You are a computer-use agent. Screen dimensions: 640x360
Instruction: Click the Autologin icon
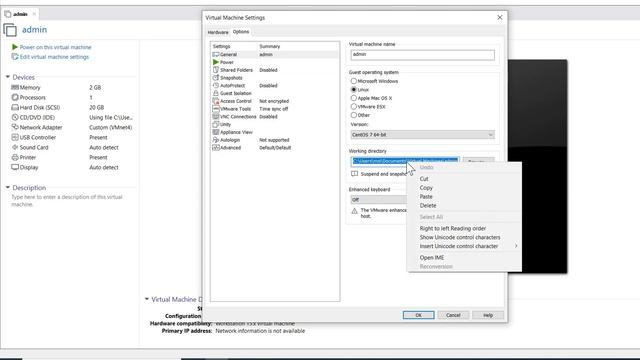(x=216, y=140)
